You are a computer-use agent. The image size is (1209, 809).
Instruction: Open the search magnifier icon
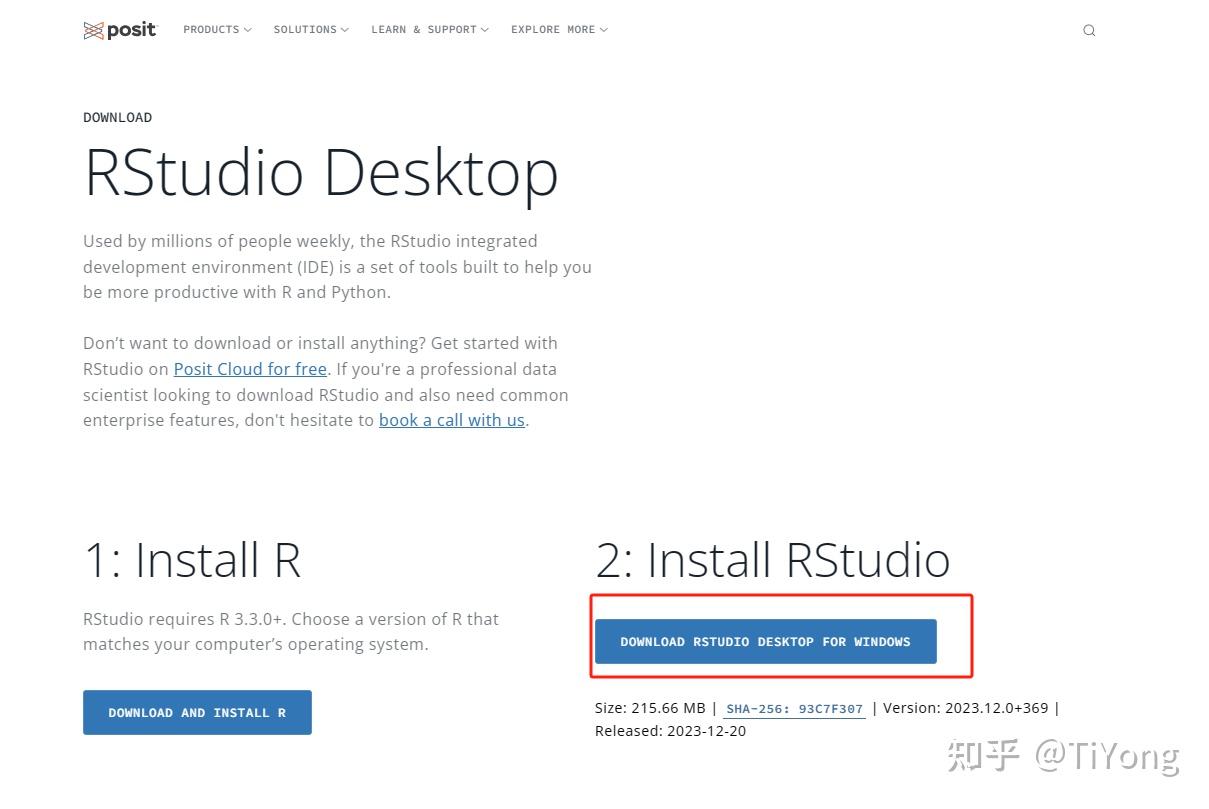(1089, 30)
